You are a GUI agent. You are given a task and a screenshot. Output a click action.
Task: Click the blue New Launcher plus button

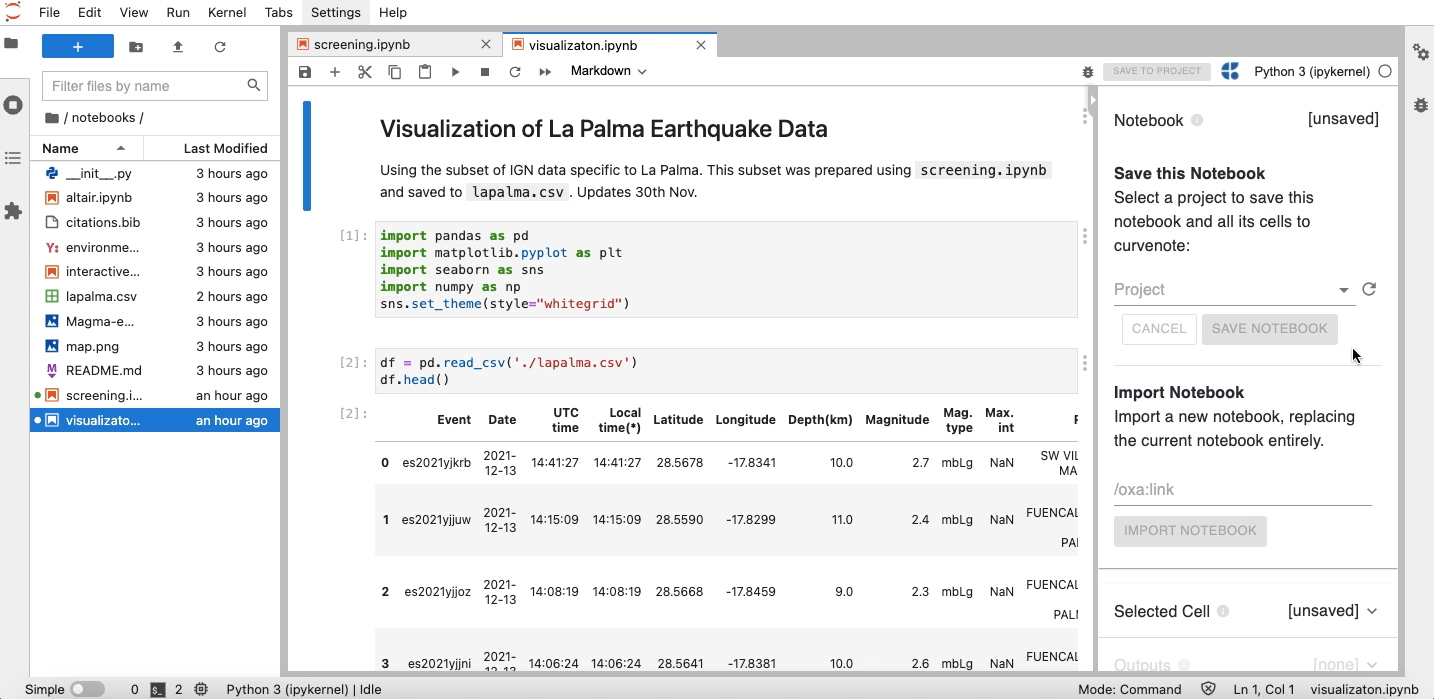tap(78, 47)
